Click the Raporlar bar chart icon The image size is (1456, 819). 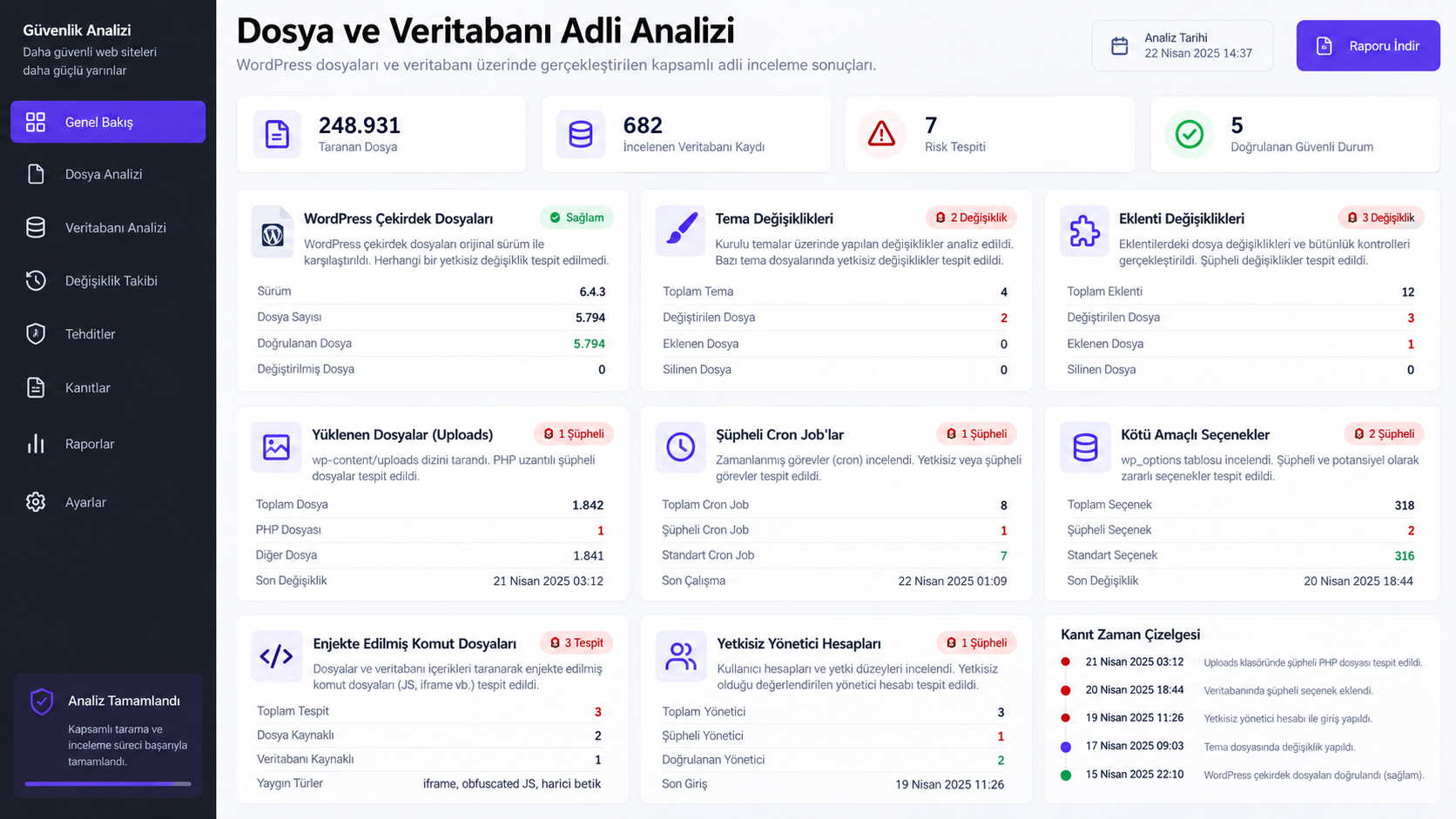36,444
